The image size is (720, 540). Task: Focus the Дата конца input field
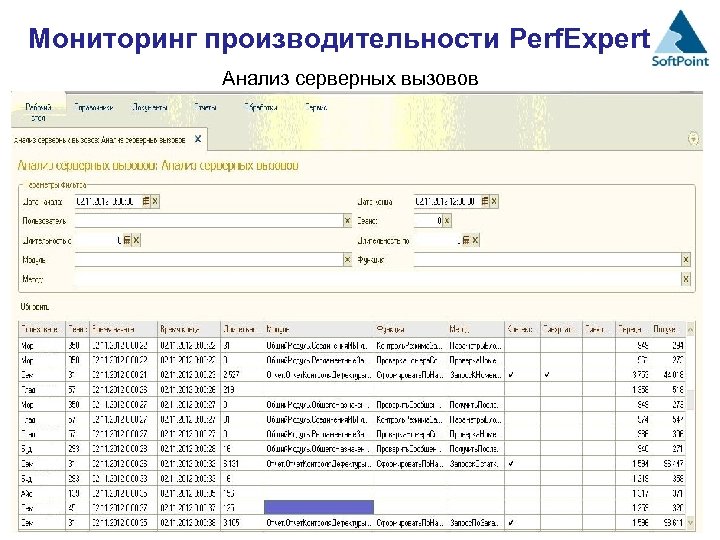coord(447,201)
